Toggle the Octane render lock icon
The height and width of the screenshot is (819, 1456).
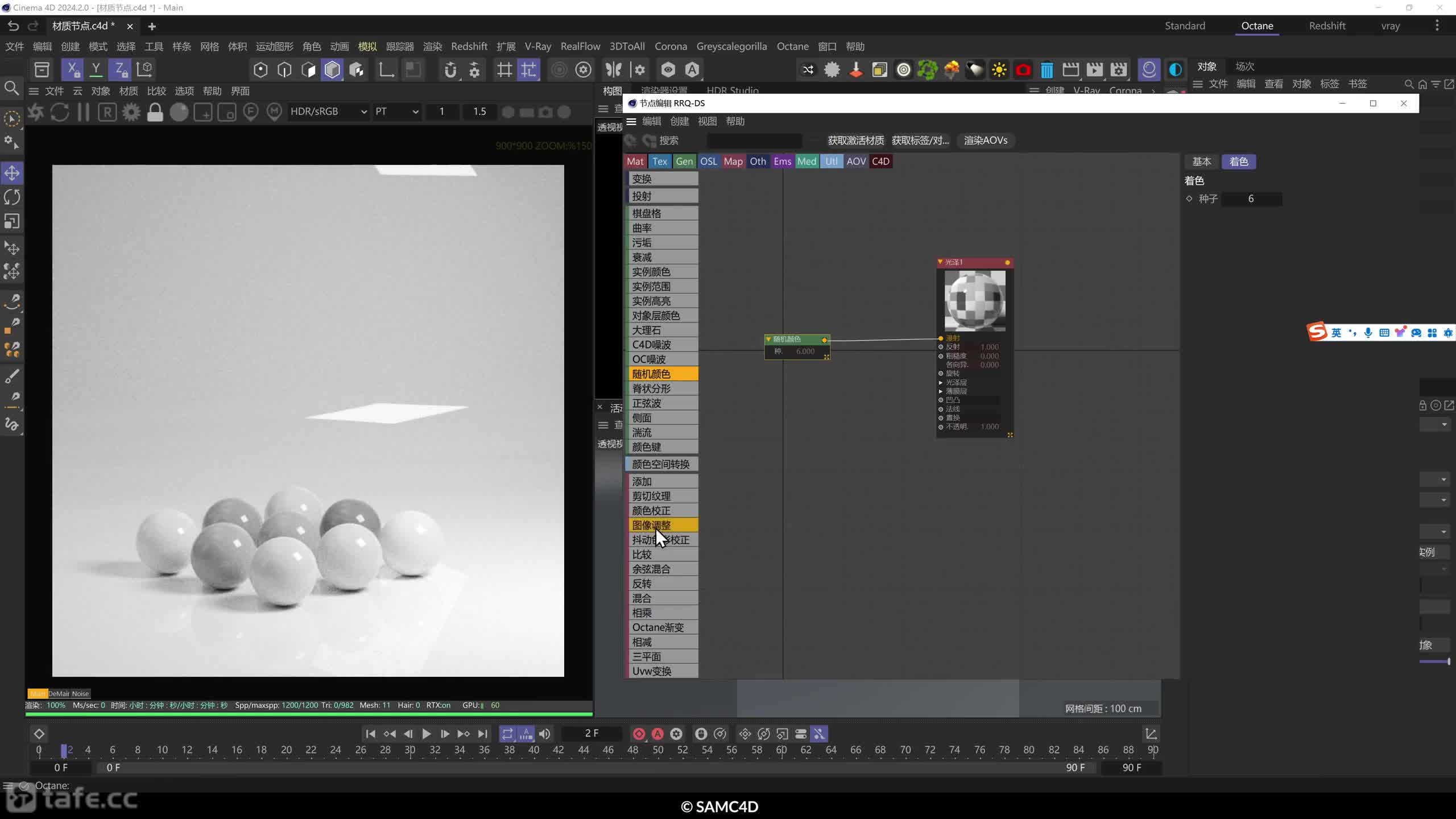[155, 112]
